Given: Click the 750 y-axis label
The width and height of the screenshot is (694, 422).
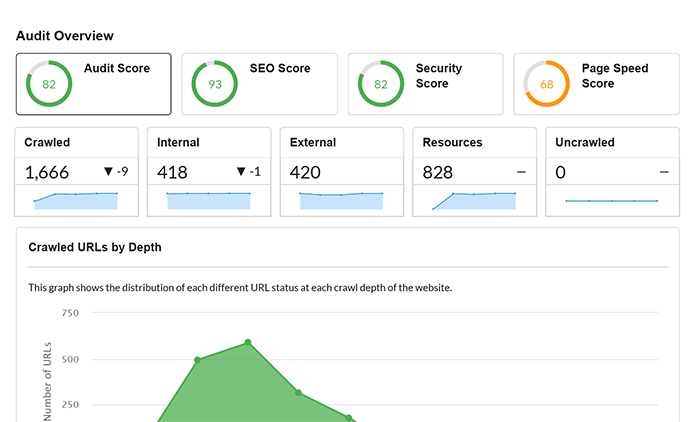Looking at the screenshot, I should [x=70, y=313].
